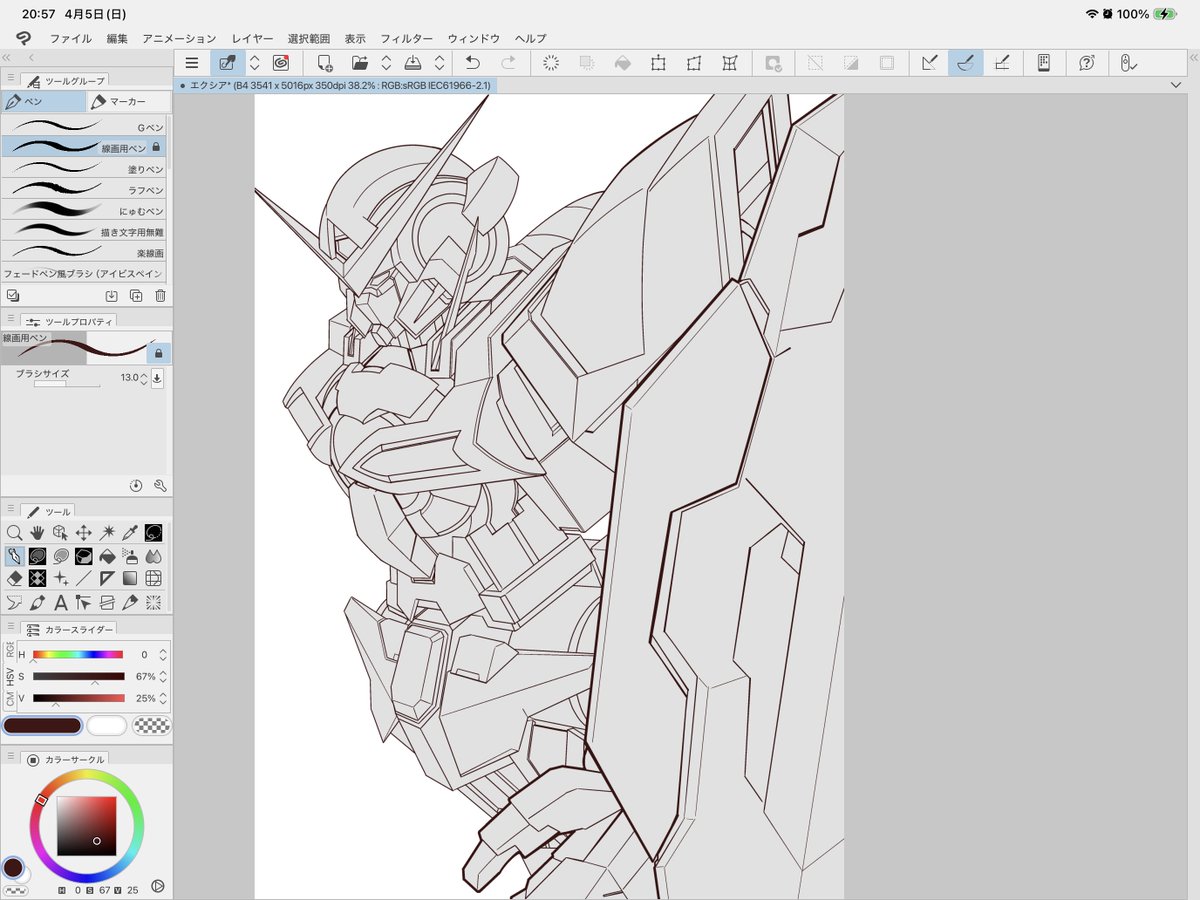Choose the Gペン sub tool
Viewport: 1200px width, 900px height.
coord(84,127)
